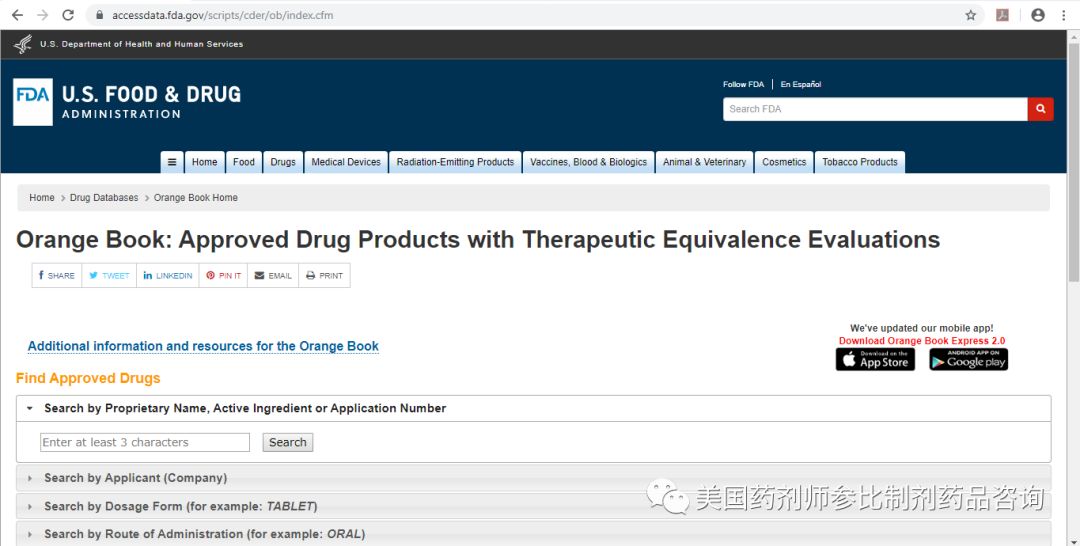Click Home in the breadcrumb
Screen dimensions: 1080x546
[41, 198]
